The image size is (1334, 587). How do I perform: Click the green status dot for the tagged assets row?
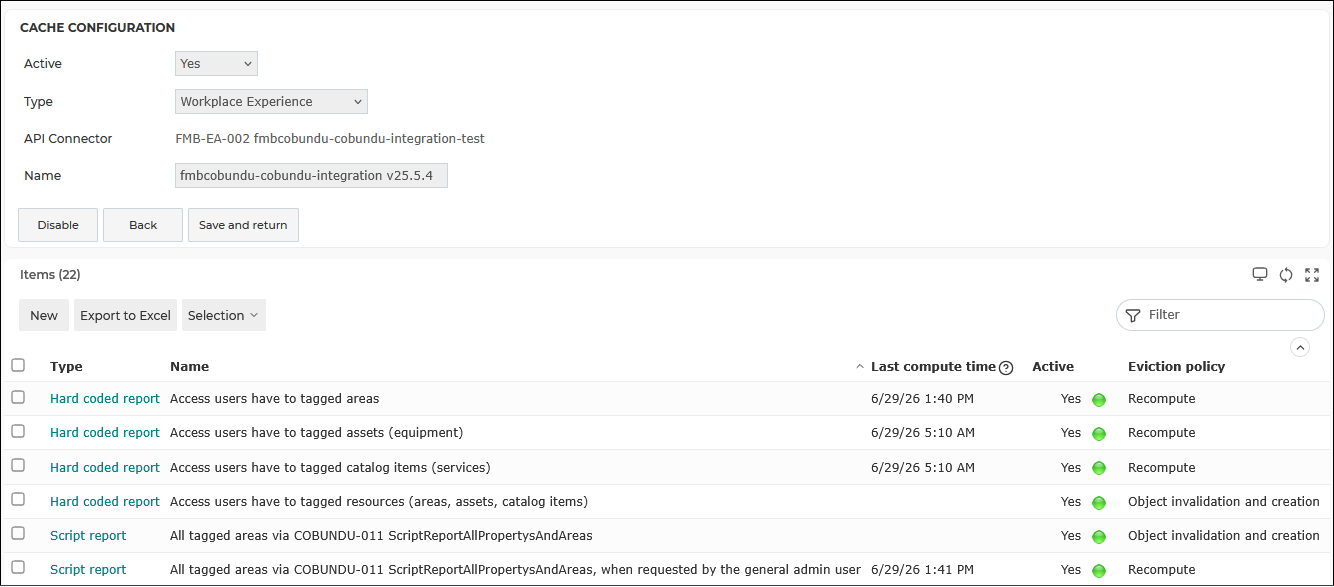1099,434
